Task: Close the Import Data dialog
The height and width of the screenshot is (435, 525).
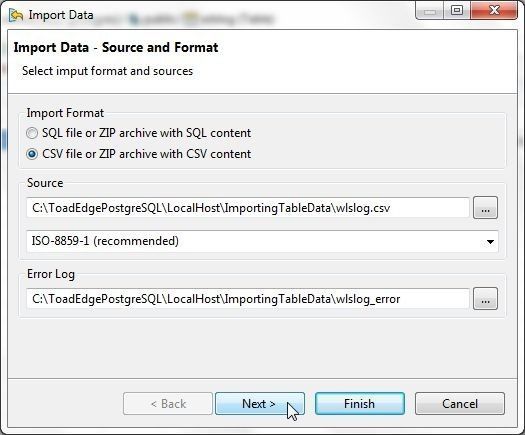Action: click(494, 10)
